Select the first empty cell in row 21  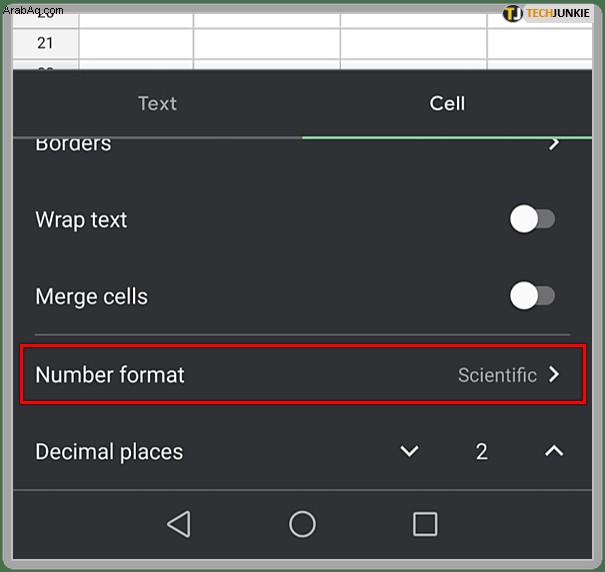point(136,43)
